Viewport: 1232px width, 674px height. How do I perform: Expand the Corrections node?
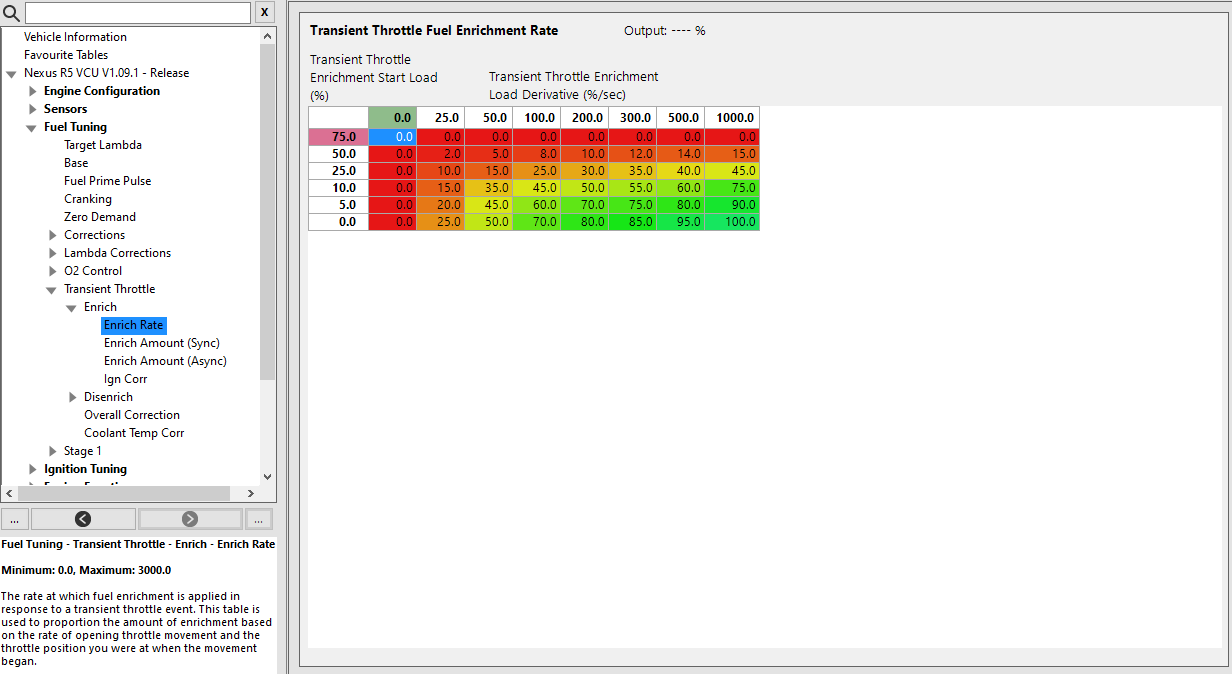pyautogui.click(x=52, y=235)
